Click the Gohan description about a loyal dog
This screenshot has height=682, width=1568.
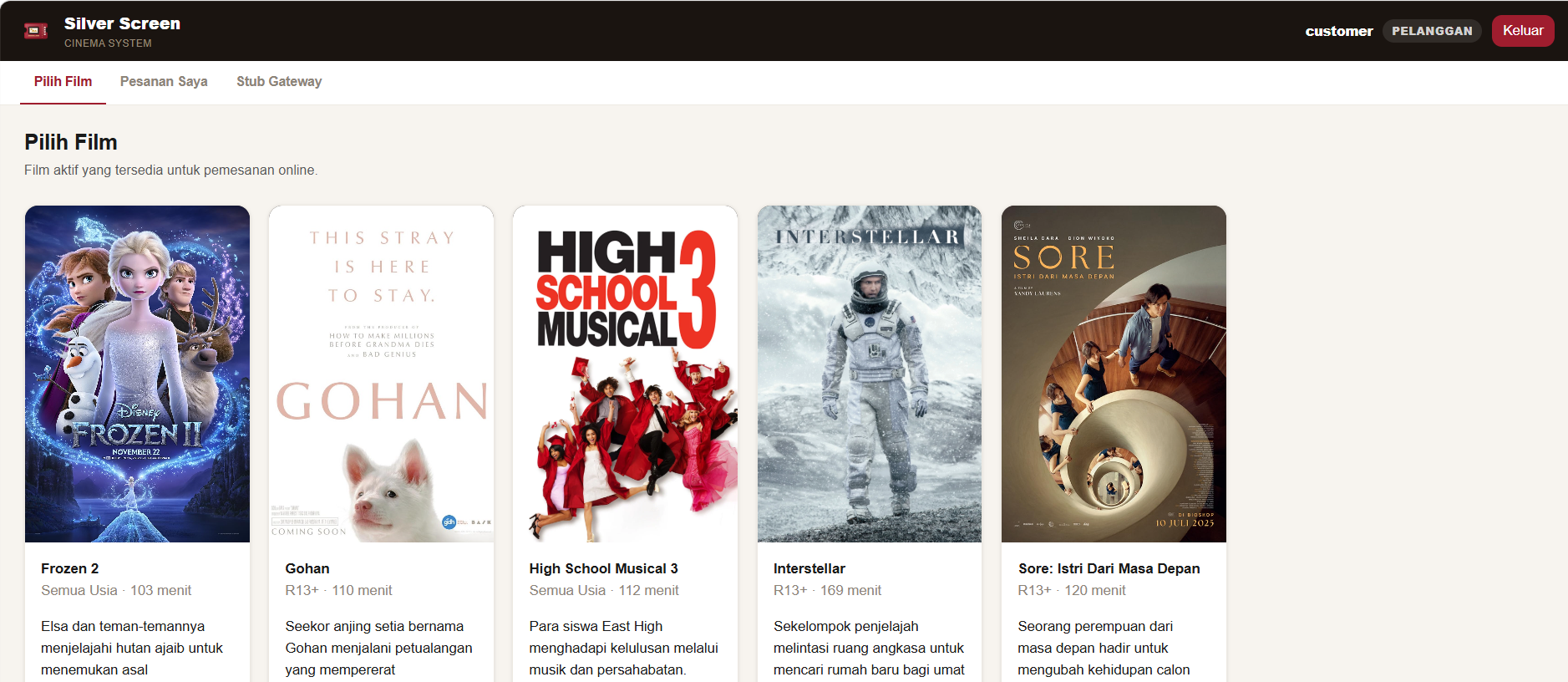pyautogui.click(x=378, y=648)
